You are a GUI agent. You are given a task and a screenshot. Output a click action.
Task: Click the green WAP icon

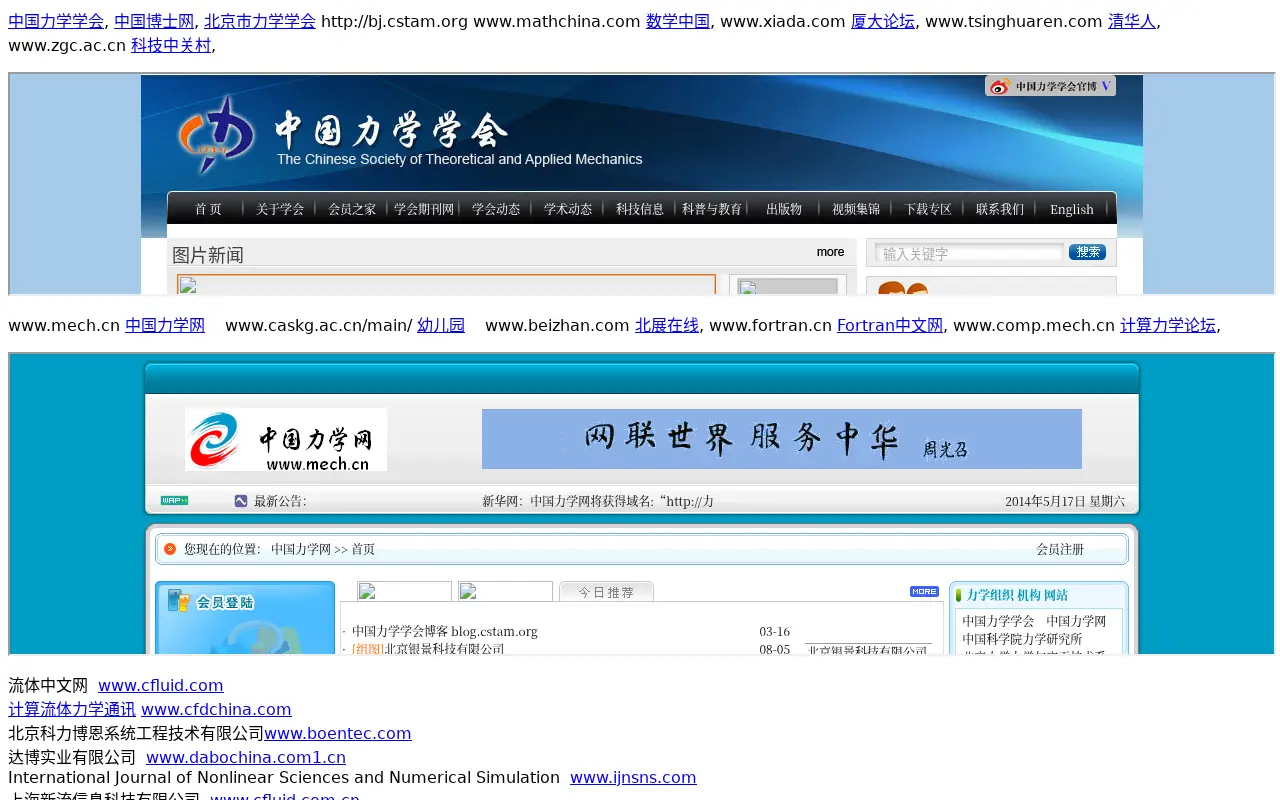174,500
